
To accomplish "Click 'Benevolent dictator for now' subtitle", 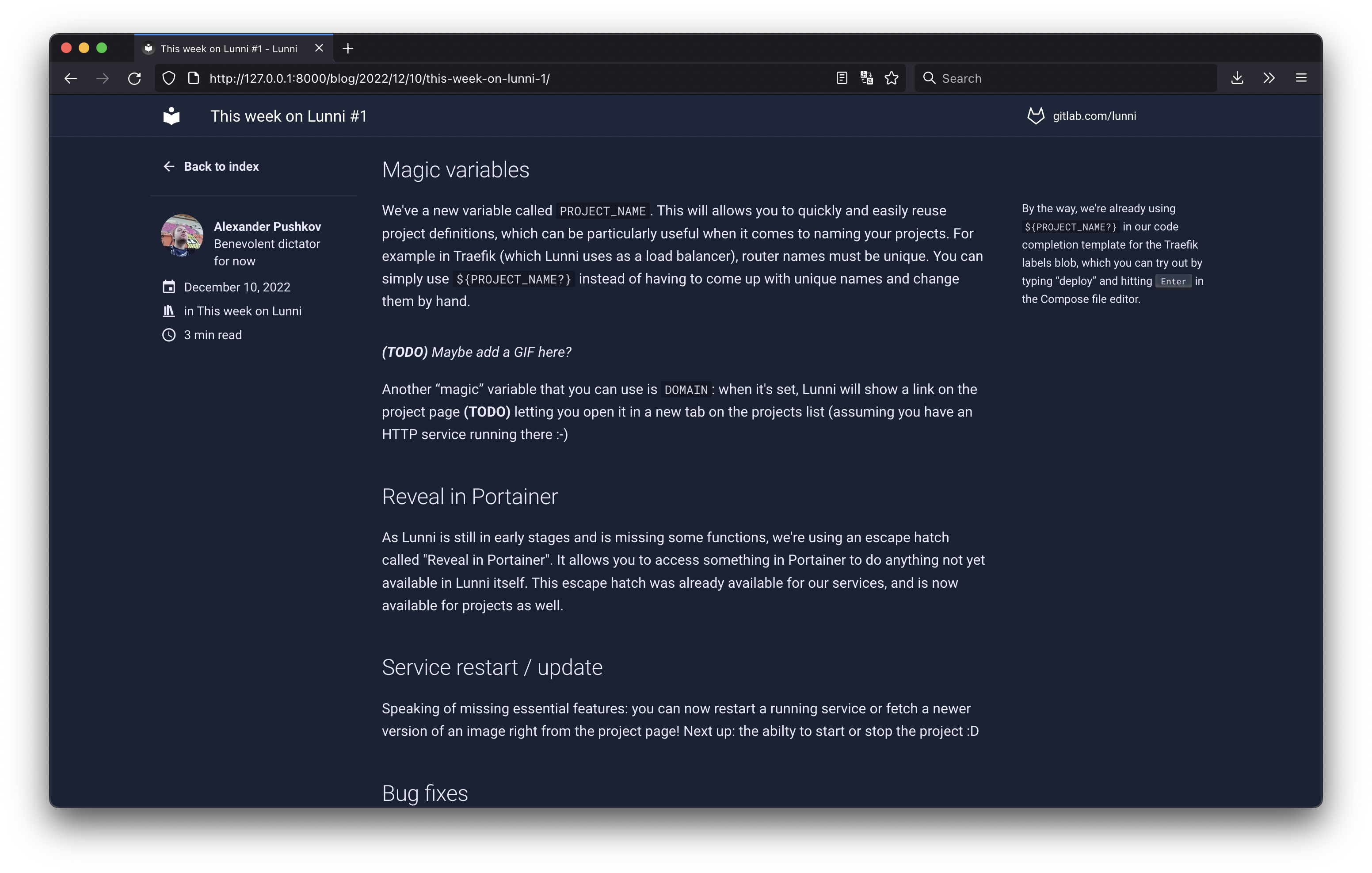I will click(x=267, y=252).
